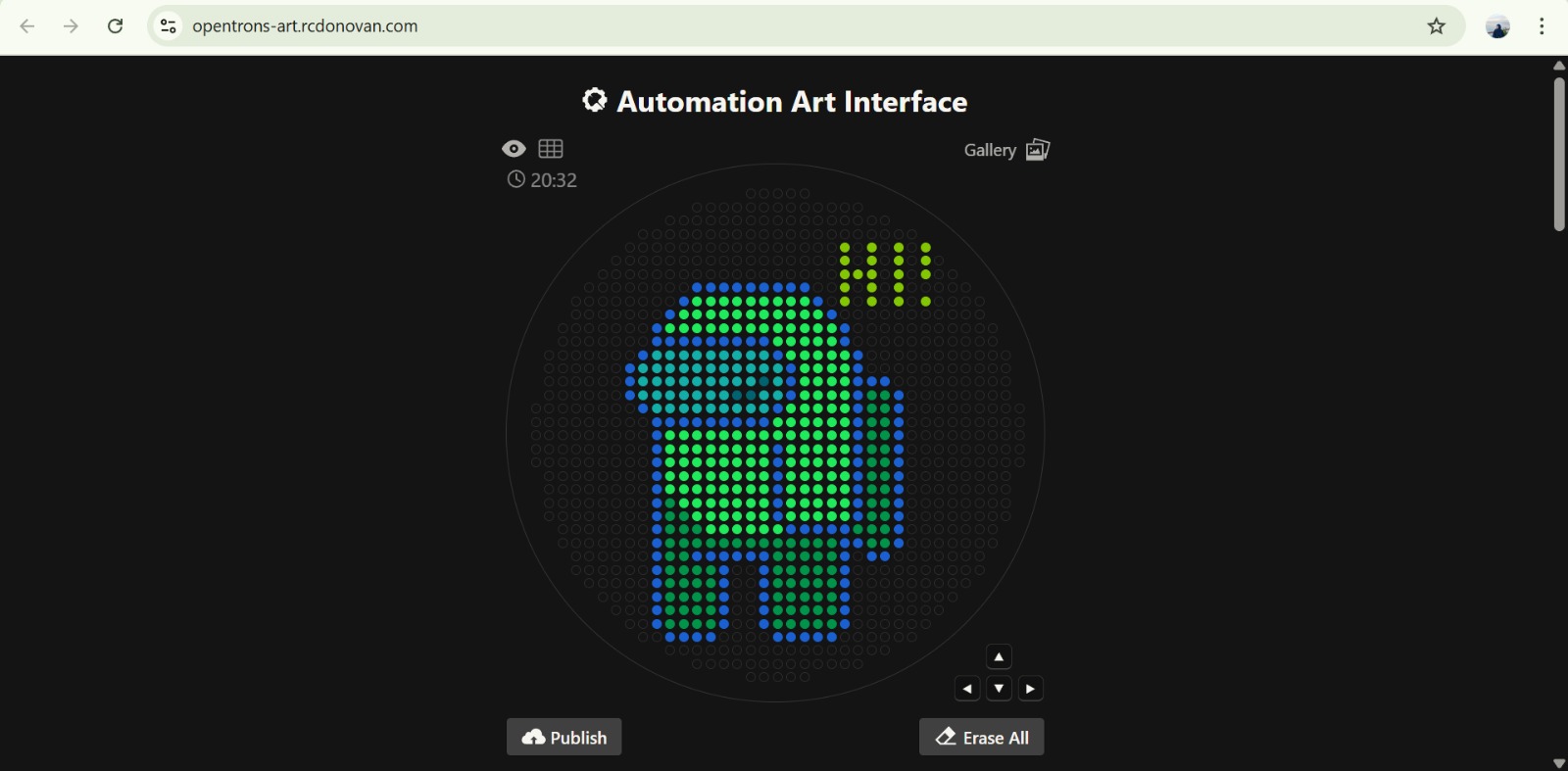The width and height of the screenshot is (1568, 771).
Task: Click the address bar URL field
Action: (x=686, y=26)
